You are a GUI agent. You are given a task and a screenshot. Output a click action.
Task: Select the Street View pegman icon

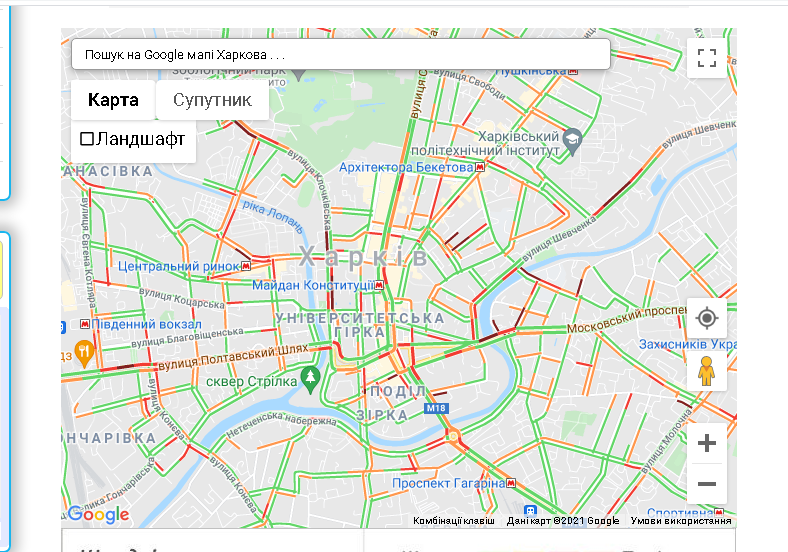point(707,371)
